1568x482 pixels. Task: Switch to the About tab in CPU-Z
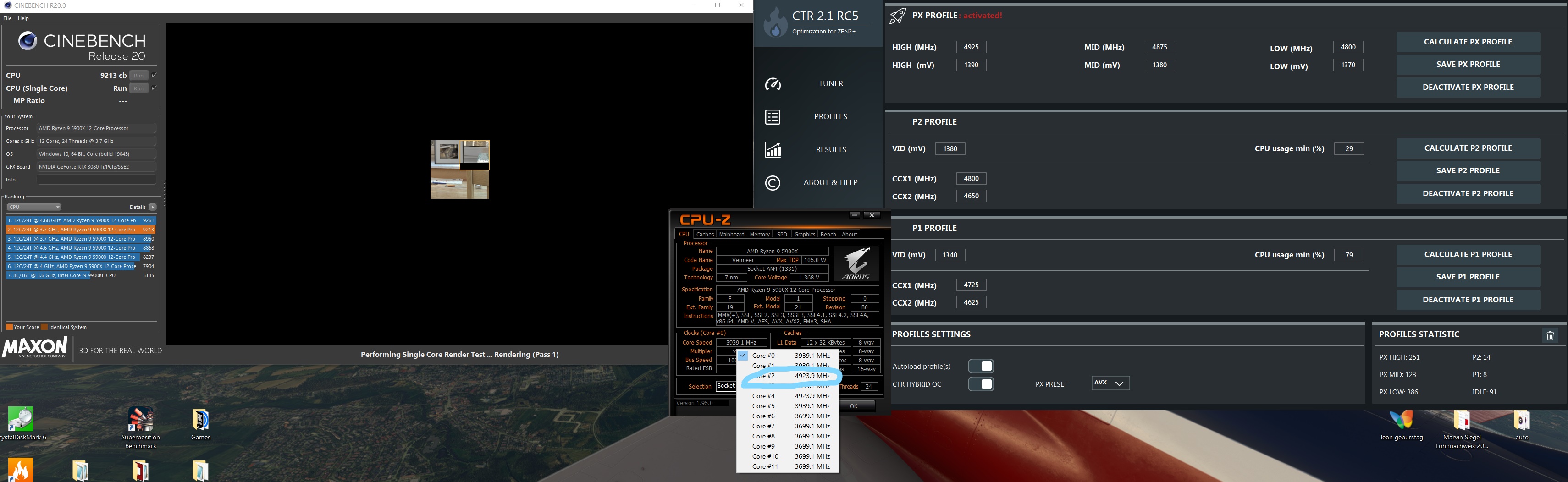[850, 234]
